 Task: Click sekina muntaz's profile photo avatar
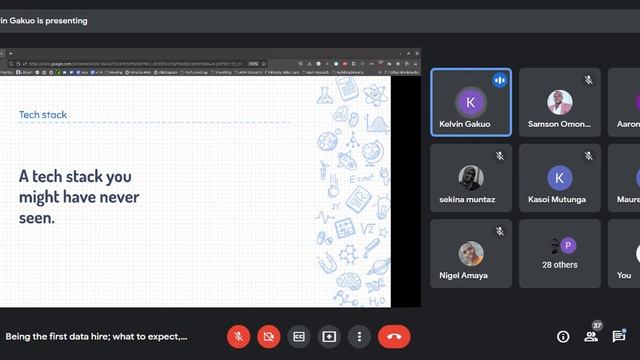point(471,178)
